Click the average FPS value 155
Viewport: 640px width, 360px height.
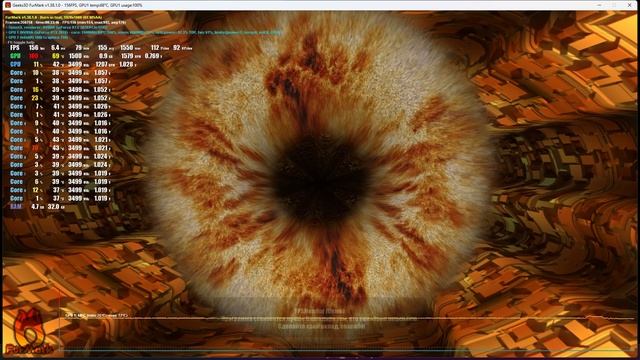click(x=102, y=48)
